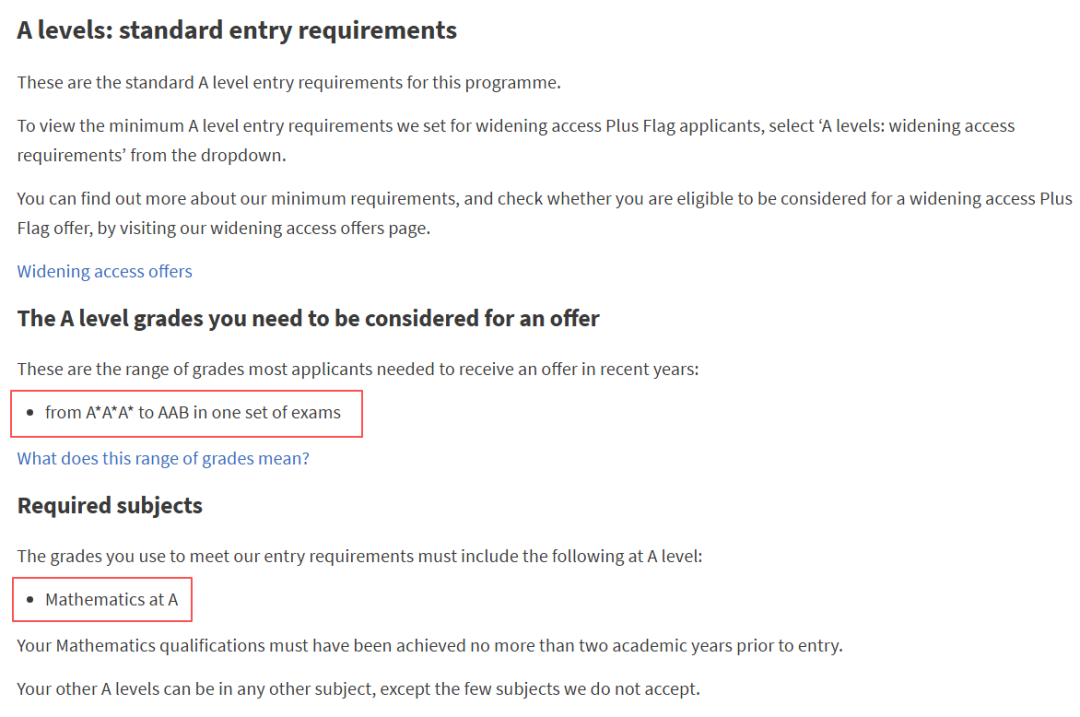1080x717 pixels.
Task: Open the Widening access offers link
Action: 104,271
